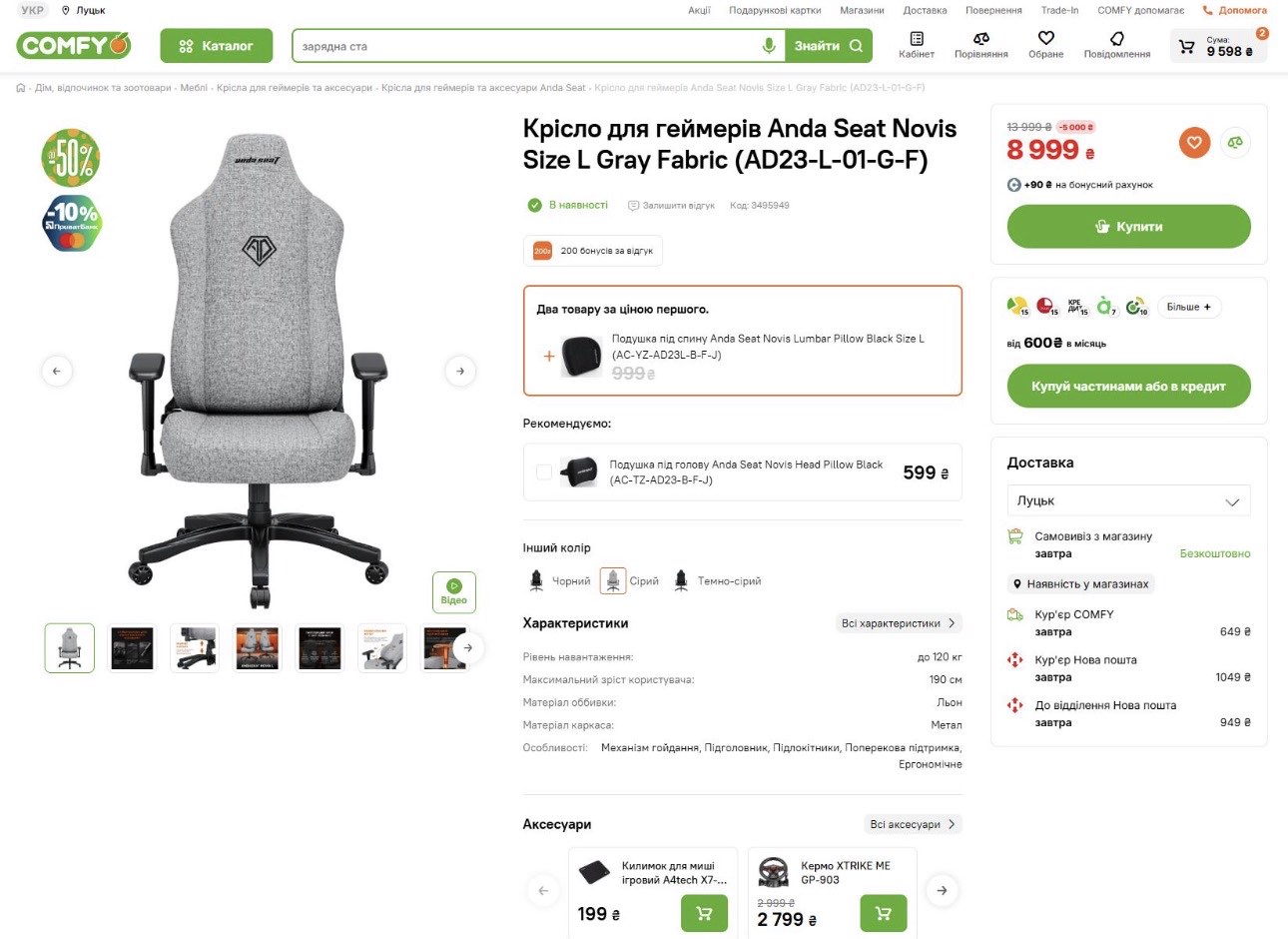
Task: Show next product image with right arrow
Action: click(x=460, y=371)
